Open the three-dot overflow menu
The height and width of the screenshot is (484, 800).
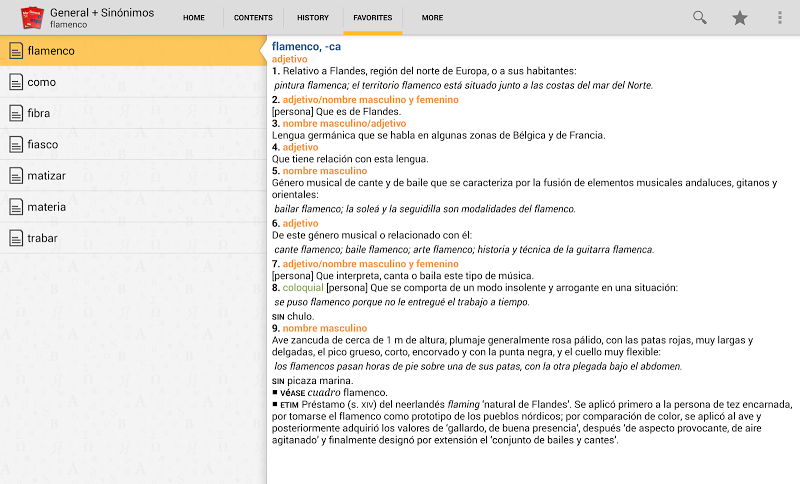point(780,18)
